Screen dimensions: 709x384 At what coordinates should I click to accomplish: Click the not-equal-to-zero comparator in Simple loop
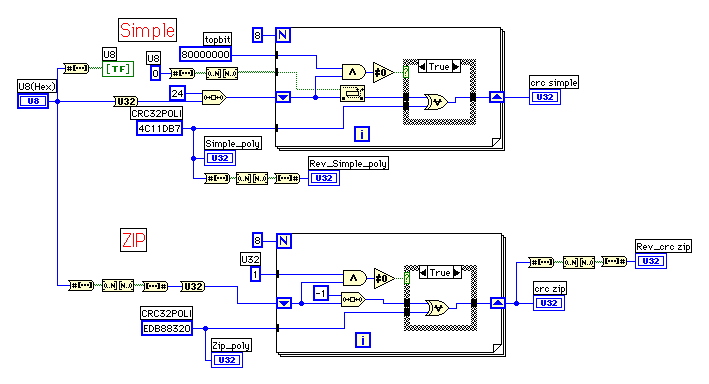(x=383, y=72)
